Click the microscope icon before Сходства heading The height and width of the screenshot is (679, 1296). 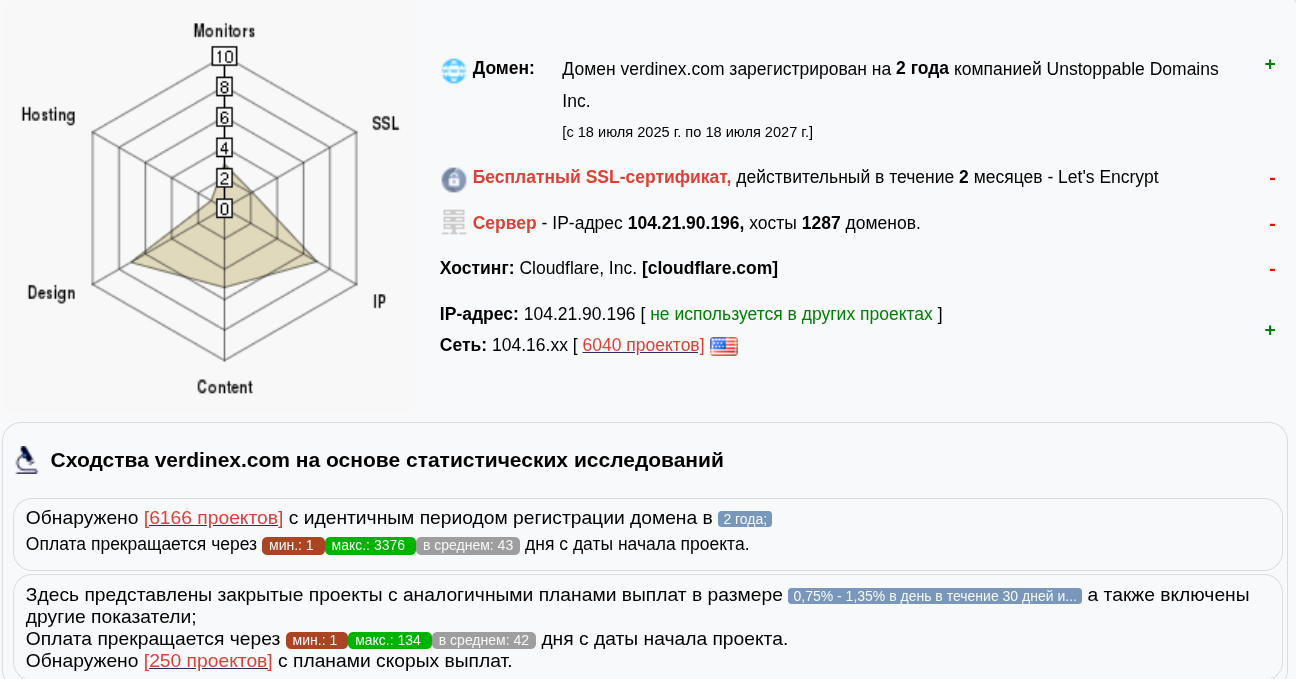tap(27, 460)
